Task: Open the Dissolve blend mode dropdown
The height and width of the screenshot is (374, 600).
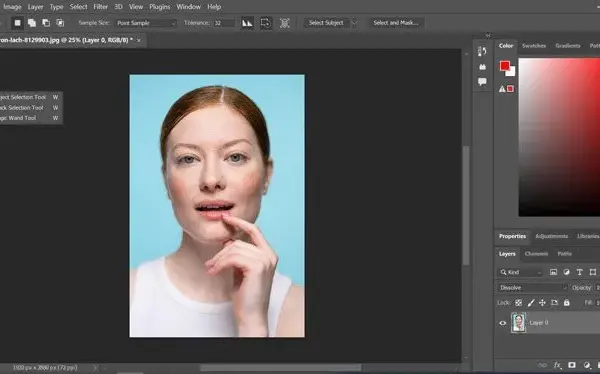Action: [532, 287]
